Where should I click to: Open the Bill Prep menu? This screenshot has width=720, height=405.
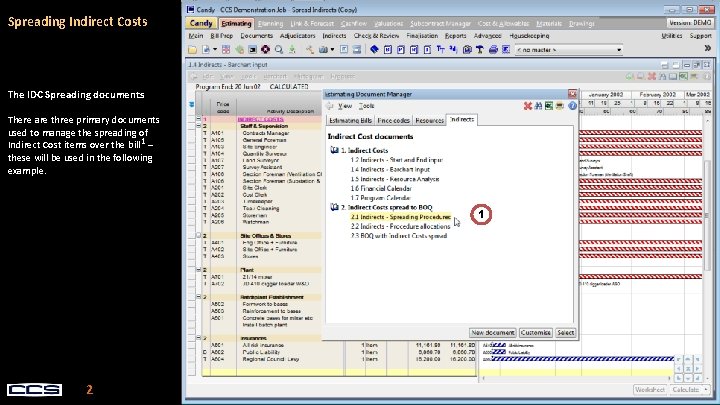[221, 36]
